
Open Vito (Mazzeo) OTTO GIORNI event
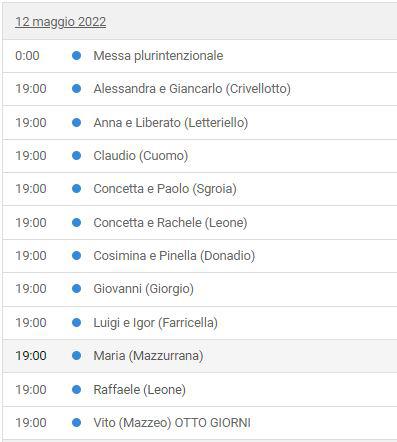[x=172, y=423]
